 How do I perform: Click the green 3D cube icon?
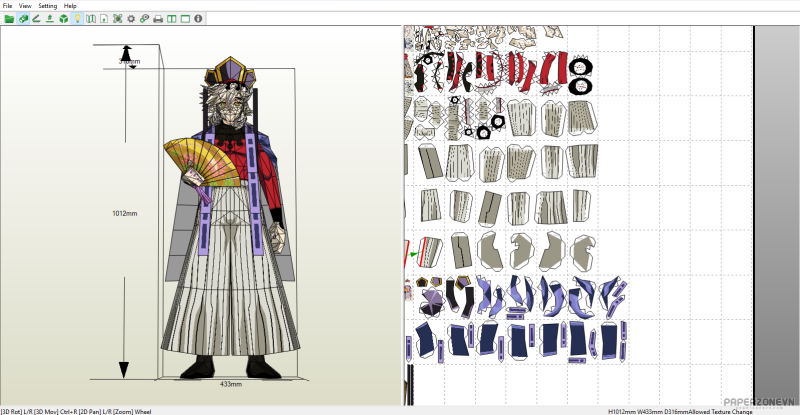pos(63,18)
